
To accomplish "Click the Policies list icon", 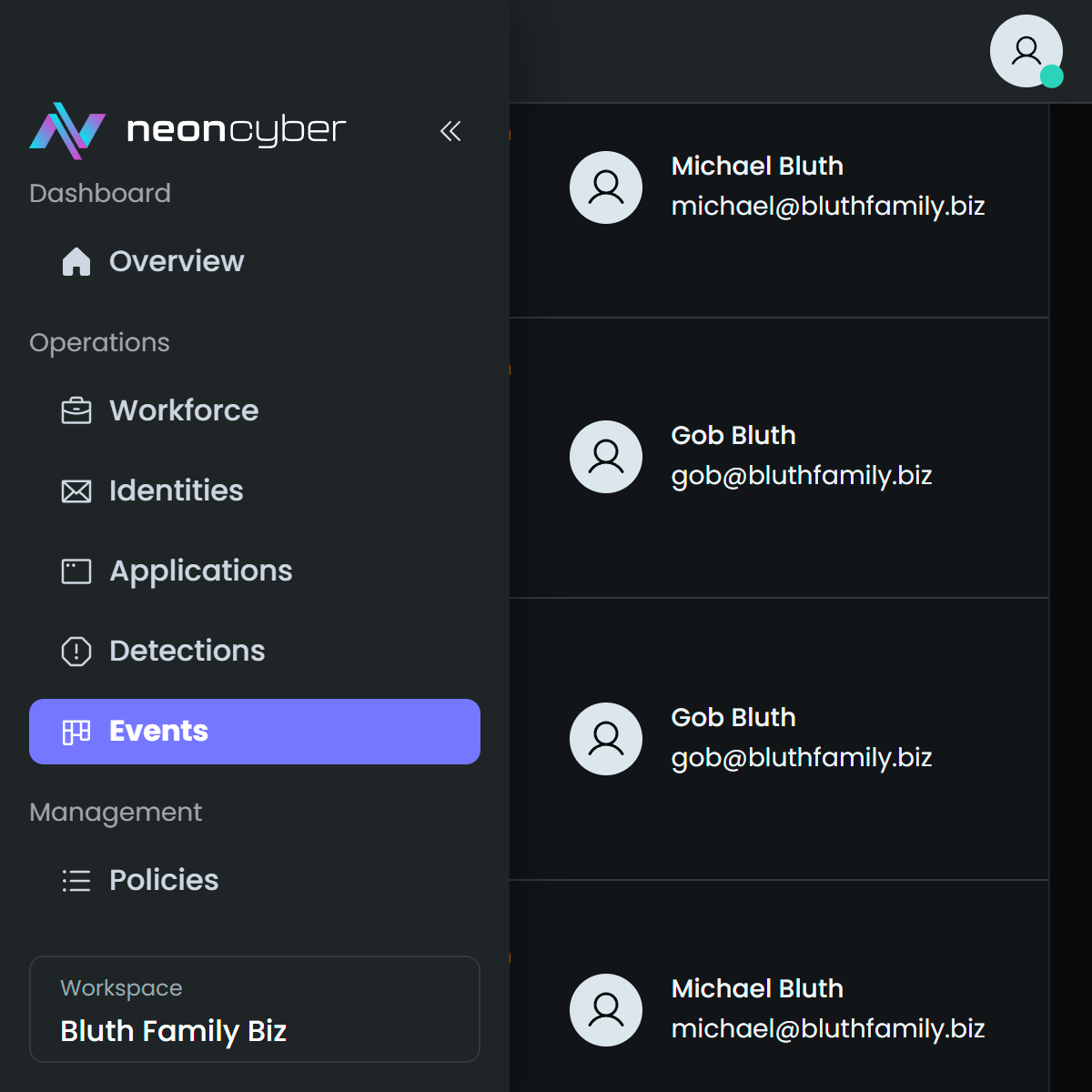I will [76, 881].
